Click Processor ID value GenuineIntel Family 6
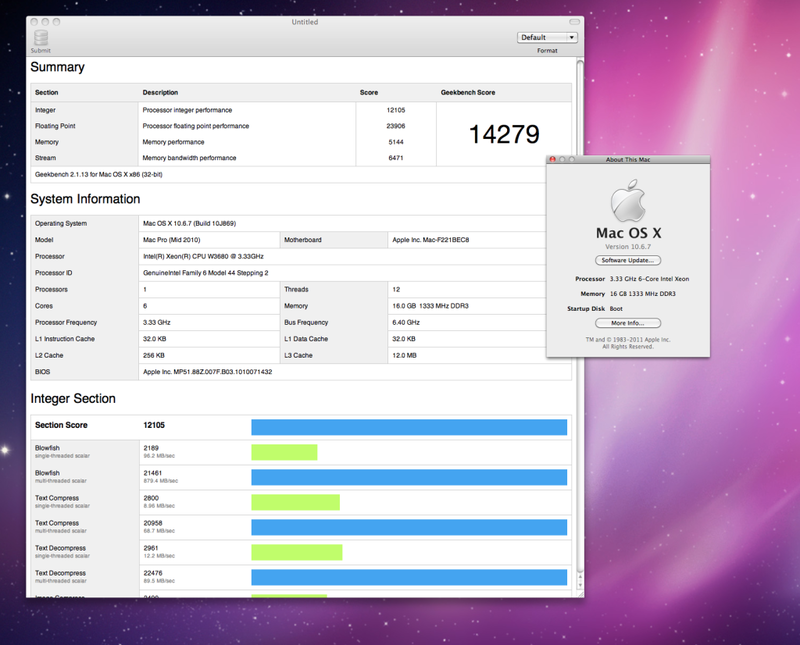The image size is (800, 645). [206, 273]
